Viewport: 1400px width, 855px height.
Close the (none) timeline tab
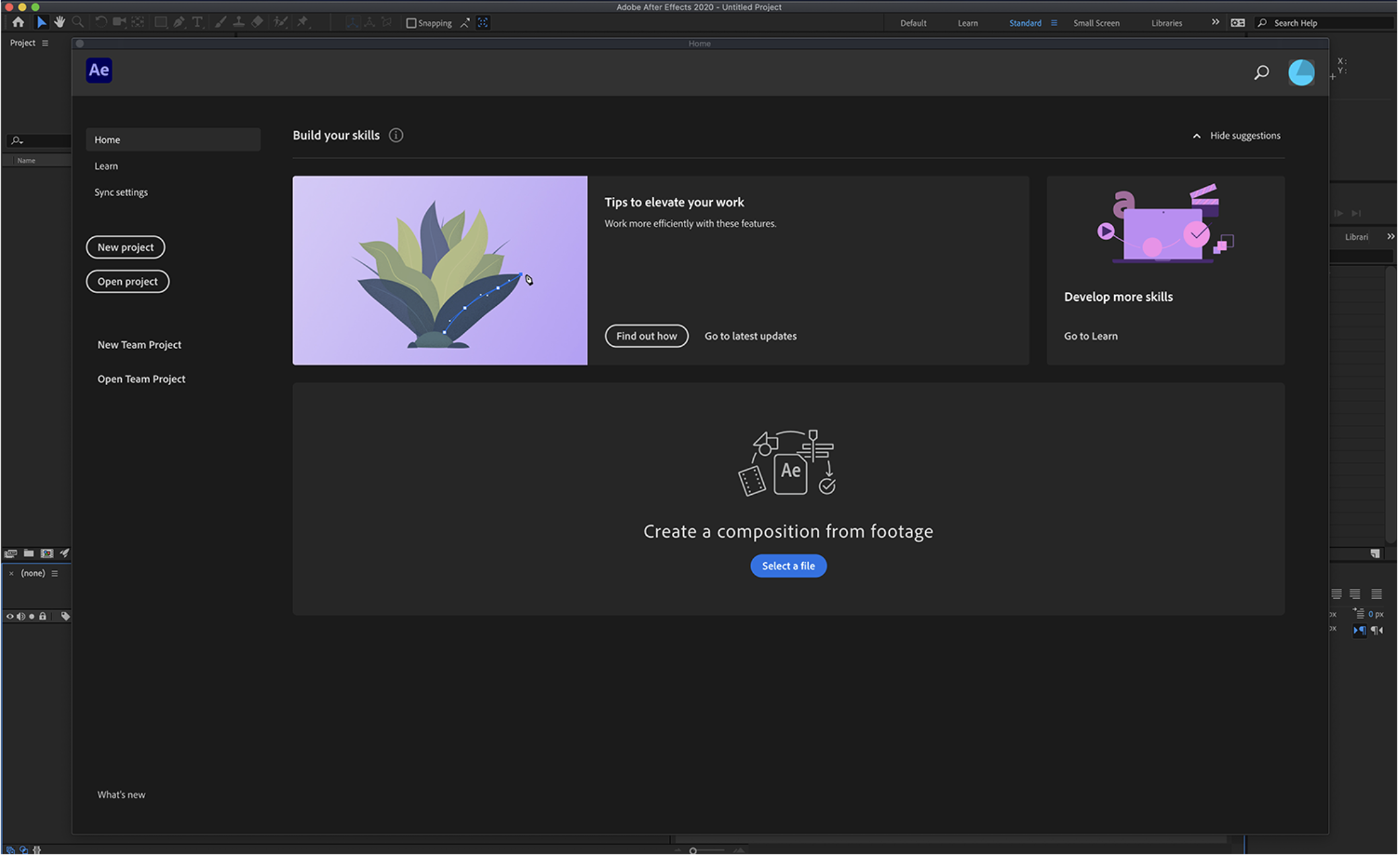(x=11, y=573)
